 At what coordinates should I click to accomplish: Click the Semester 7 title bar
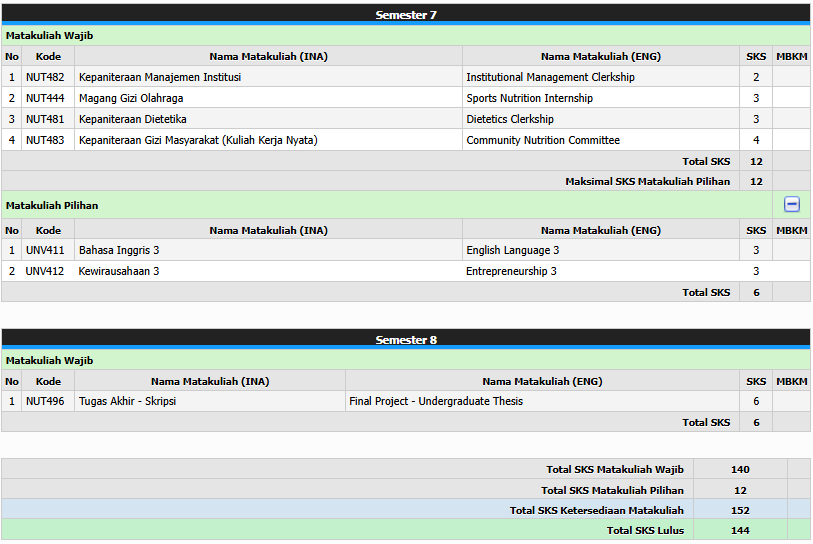pyautogui.click(x=405, y=14)
